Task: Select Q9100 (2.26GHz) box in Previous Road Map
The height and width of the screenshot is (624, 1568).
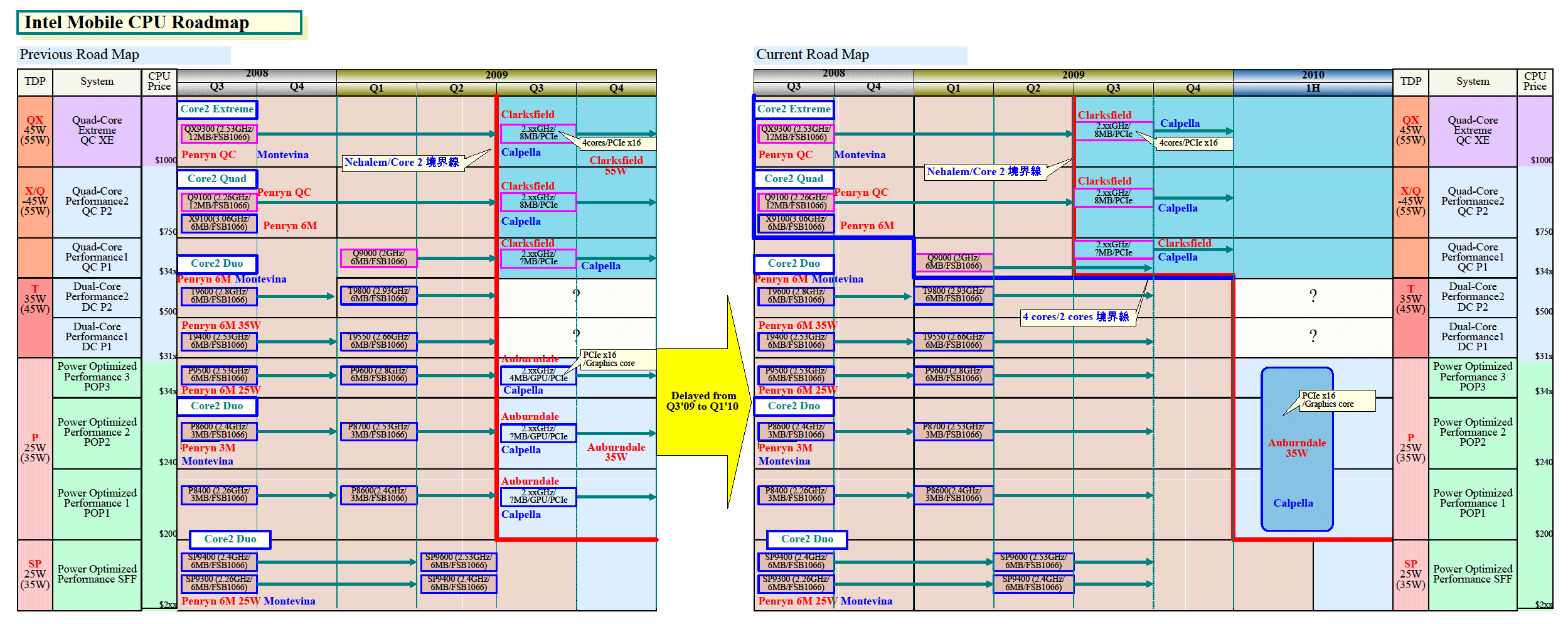Action: pos(219,202)
